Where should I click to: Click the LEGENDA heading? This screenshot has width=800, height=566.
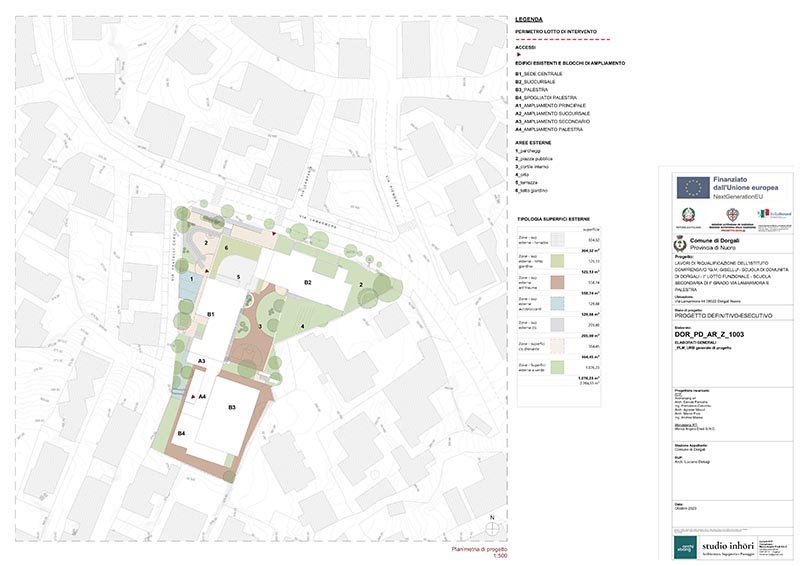click(x=529, y=19)
